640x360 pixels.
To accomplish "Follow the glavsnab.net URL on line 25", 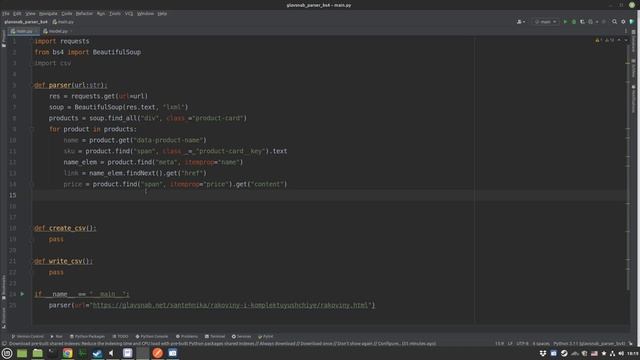I will point(230,305).
